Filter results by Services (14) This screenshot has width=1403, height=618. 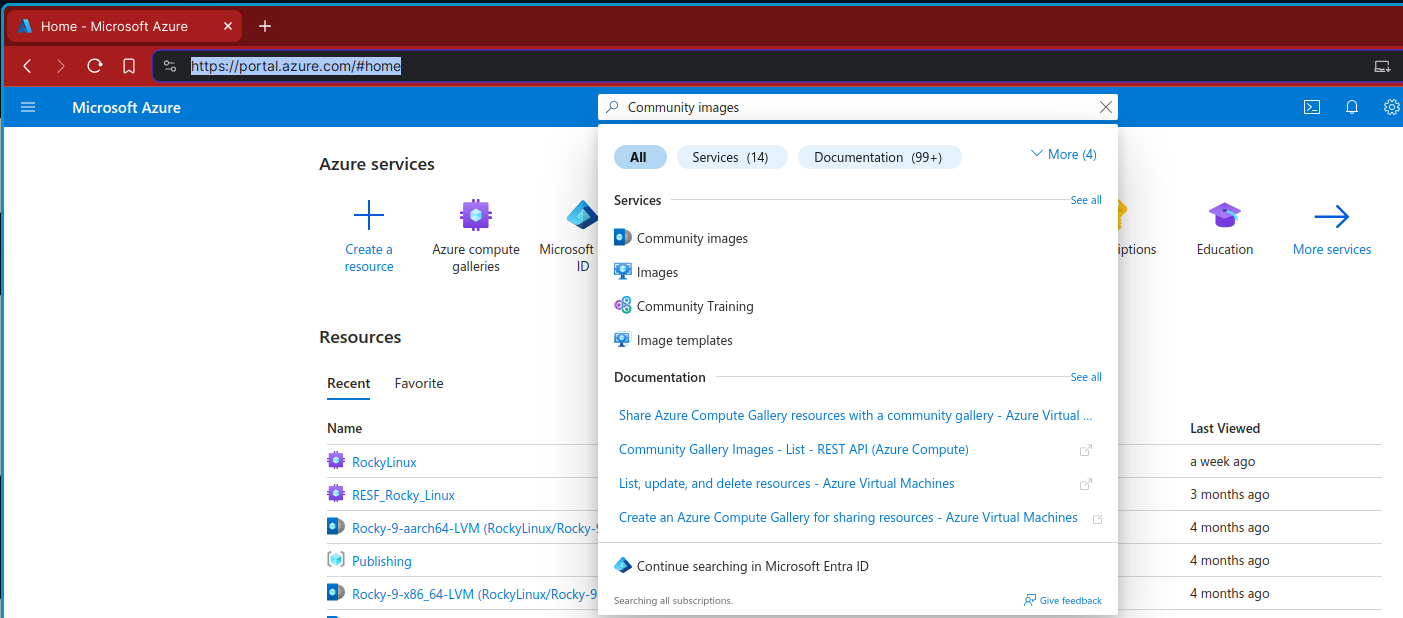(731, 157)
